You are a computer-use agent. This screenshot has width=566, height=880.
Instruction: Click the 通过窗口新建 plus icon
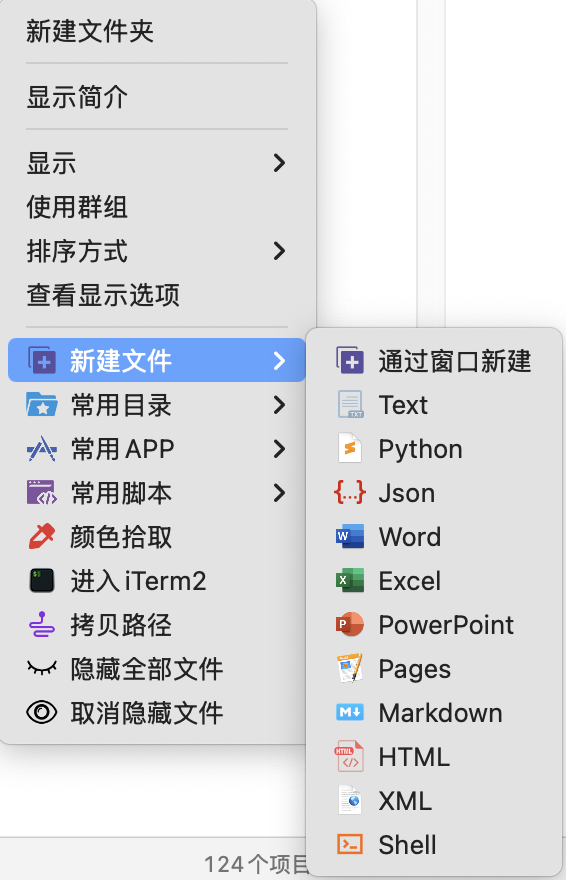pyautogui.click(x=350, y=360)
